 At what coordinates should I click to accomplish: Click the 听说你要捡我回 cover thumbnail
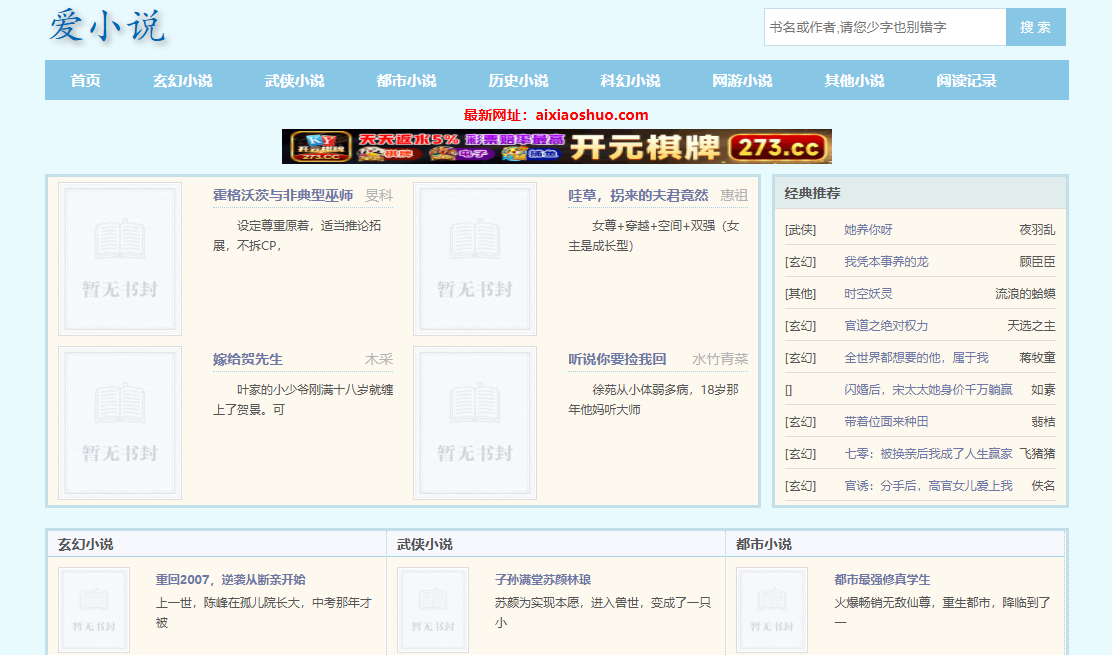pyautogui.click(x=475, y=422)
